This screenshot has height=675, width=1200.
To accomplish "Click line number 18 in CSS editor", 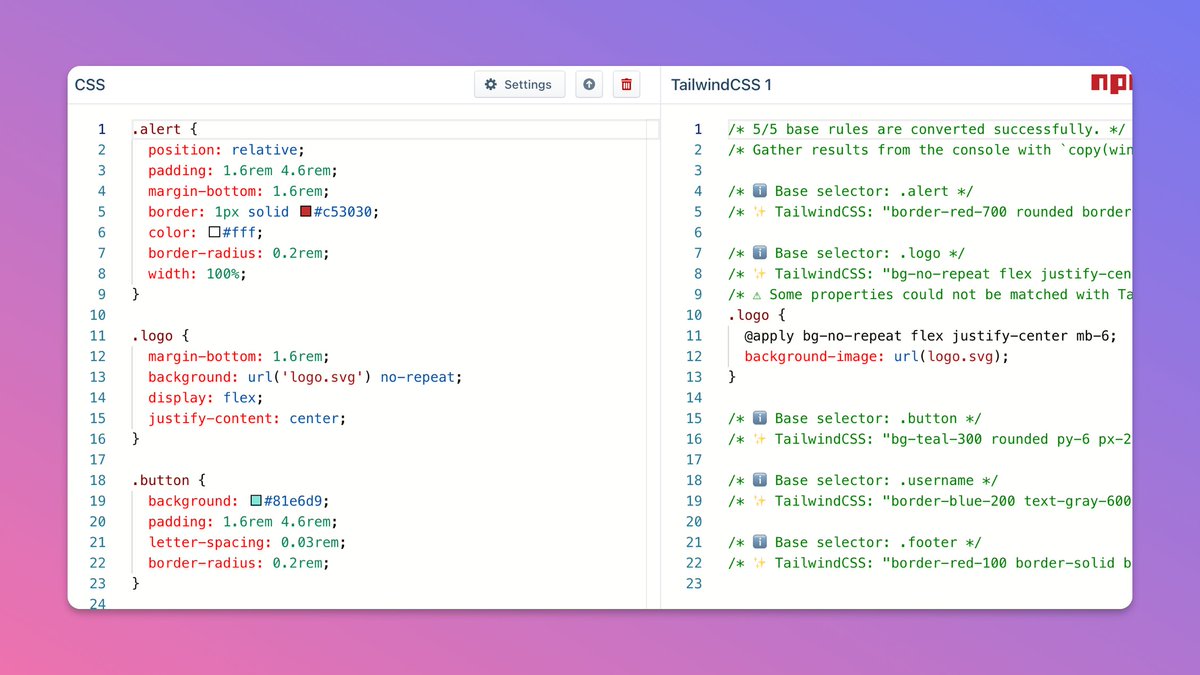I will point(97,480).
